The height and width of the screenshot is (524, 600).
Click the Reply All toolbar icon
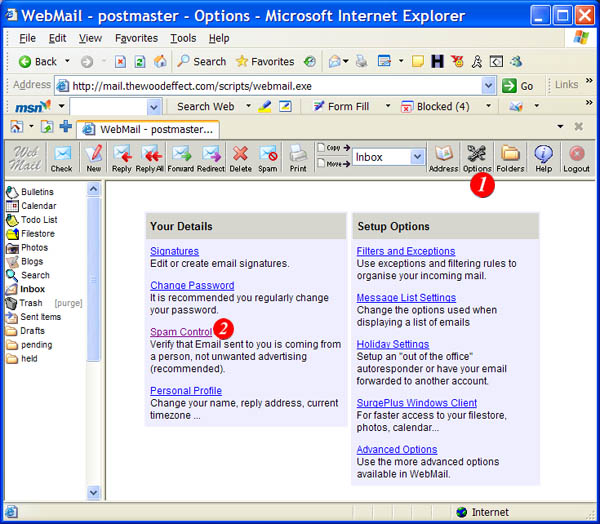(151, 157)
